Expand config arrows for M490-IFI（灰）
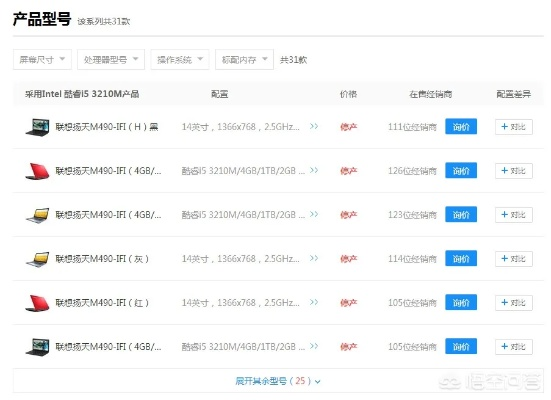 (x=314, y=258)
